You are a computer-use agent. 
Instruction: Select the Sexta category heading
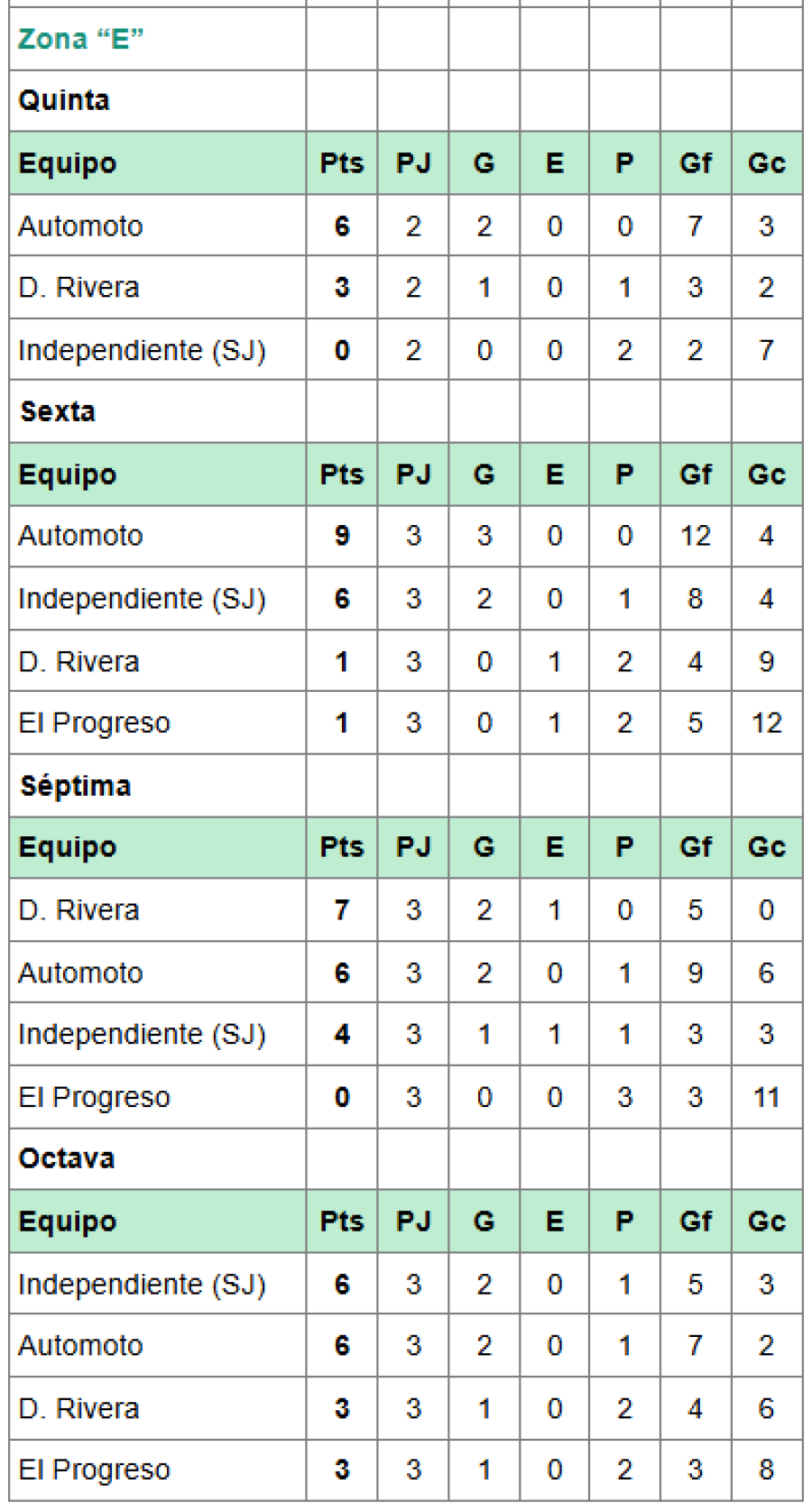click(x=58, y=411)
